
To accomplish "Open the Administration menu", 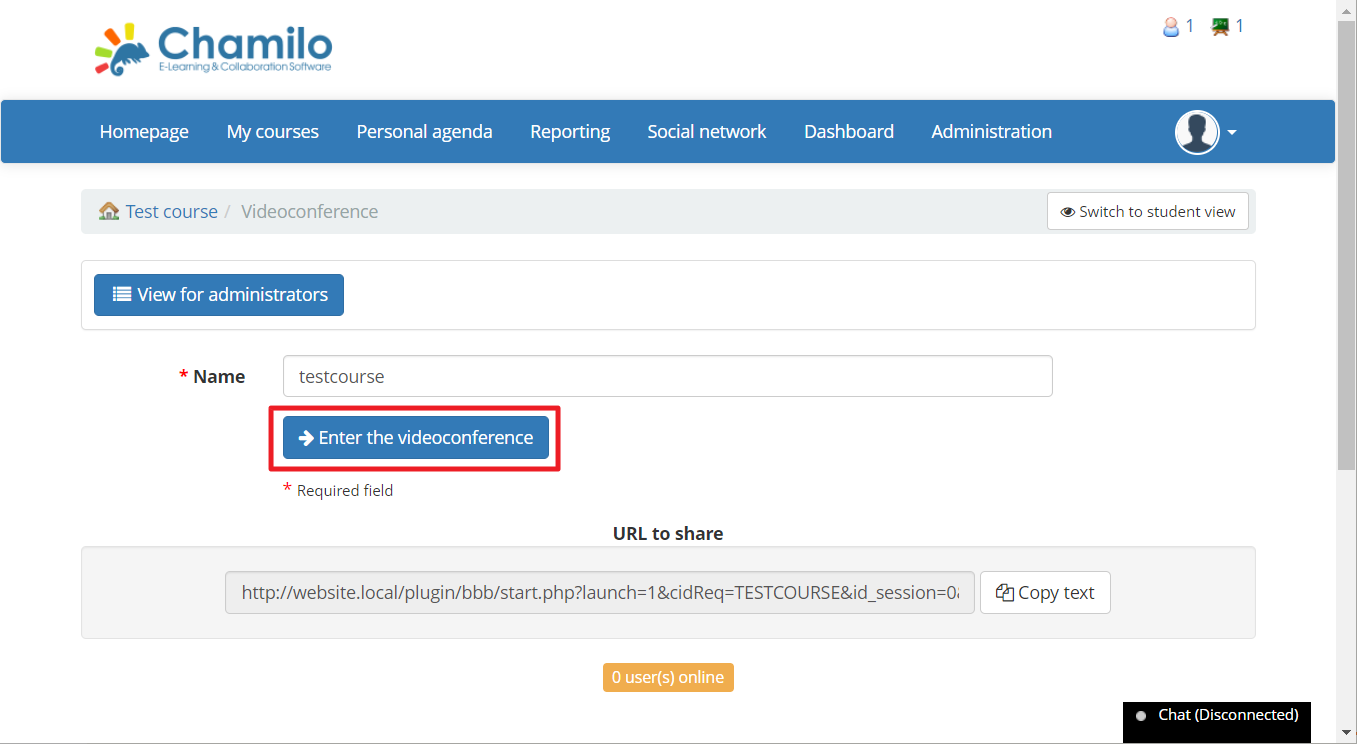I will click(x=991, y=132).
